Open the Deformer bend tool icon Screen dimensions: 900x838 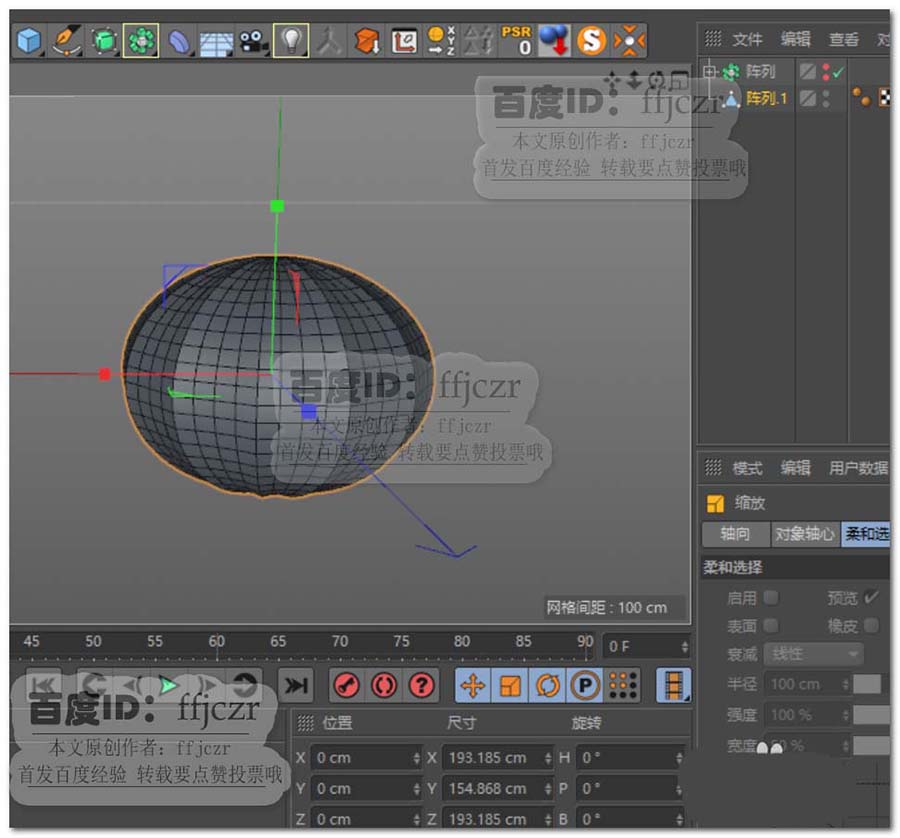coord(179,41)
